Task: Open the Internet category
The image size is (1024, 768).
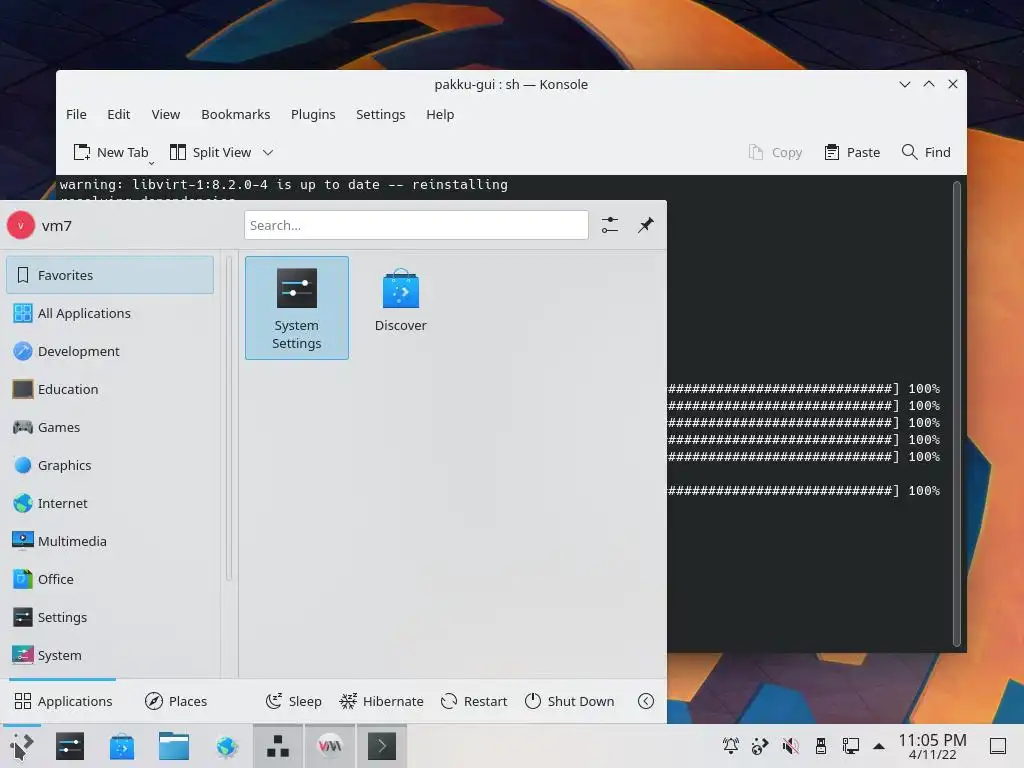Action: click(x=110, y=503)
